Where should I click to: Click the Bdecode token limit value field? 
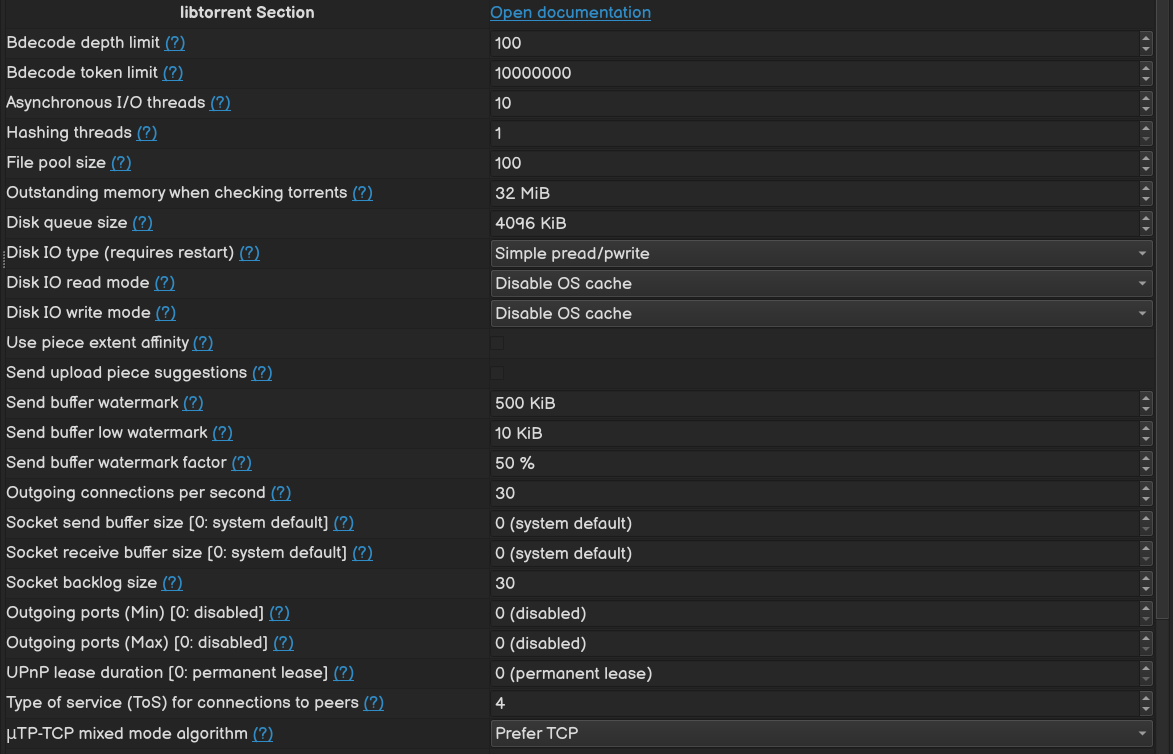click(x=815, y=73)
